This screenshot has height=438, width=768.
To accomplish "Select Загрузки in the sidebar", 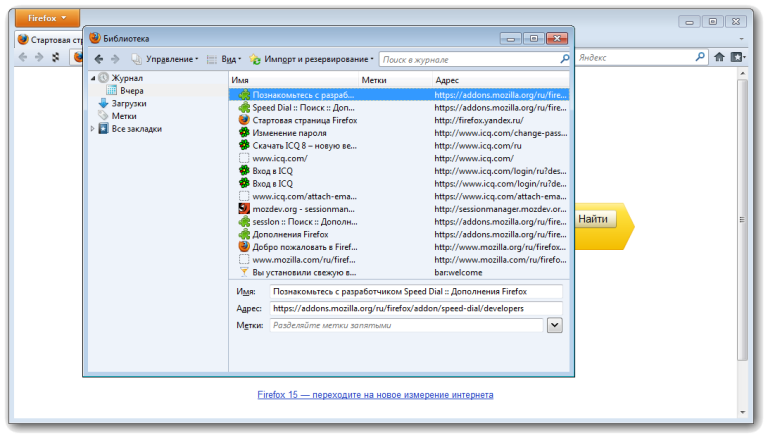I will pos(129,103).
